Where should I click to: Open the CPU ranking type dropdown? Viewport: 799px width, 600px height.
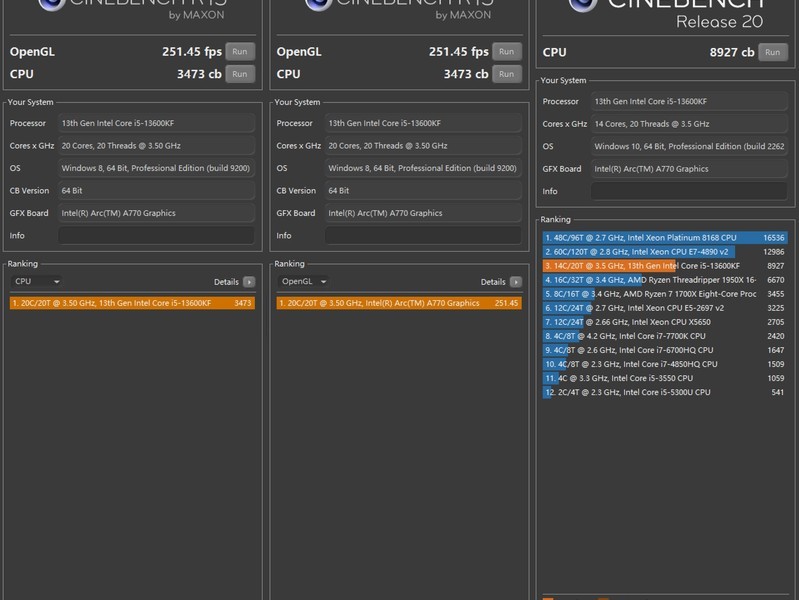[37, 281]
